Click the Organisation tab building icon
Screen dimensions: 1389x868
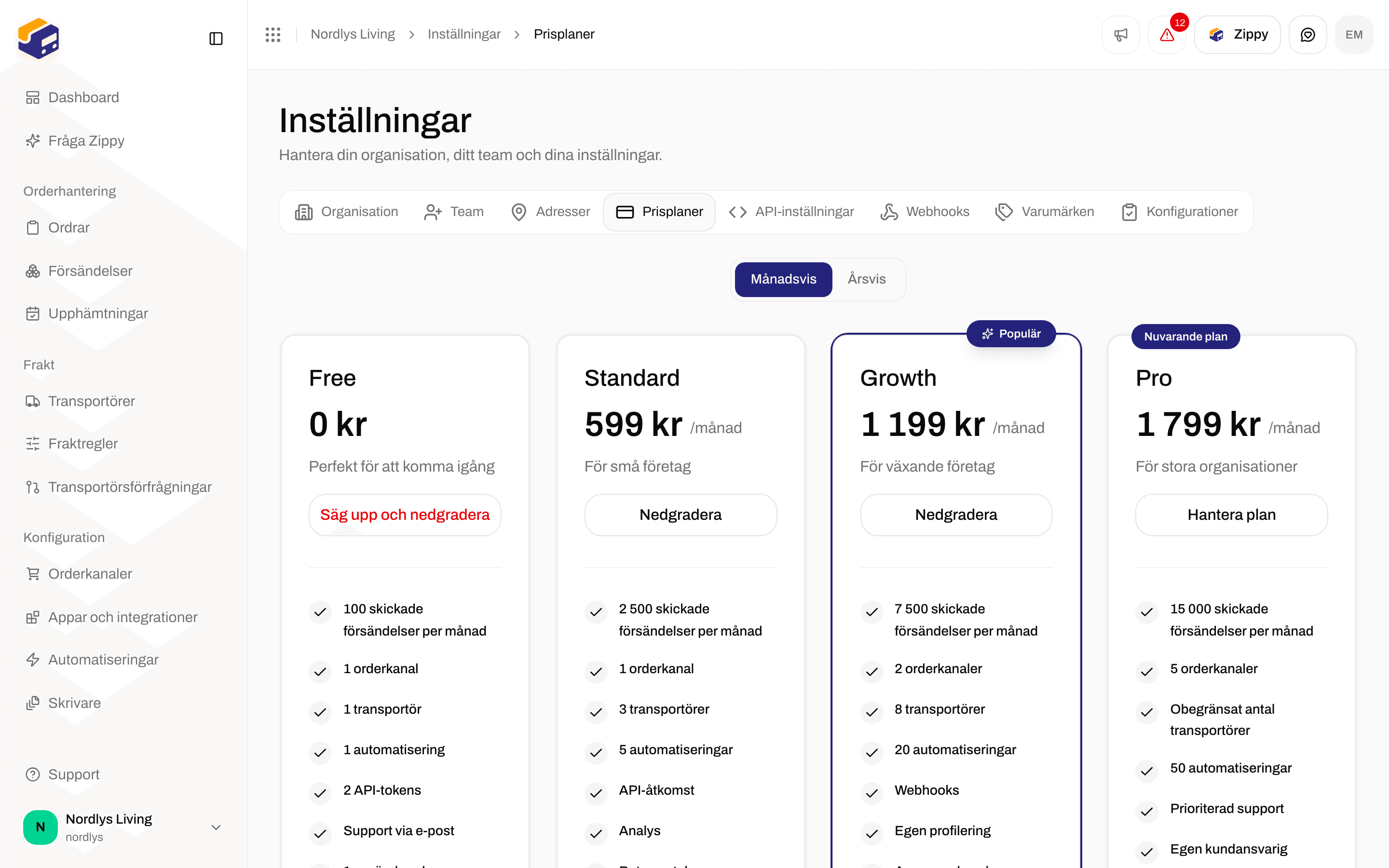pyautogui.click(x=304, y=212)
